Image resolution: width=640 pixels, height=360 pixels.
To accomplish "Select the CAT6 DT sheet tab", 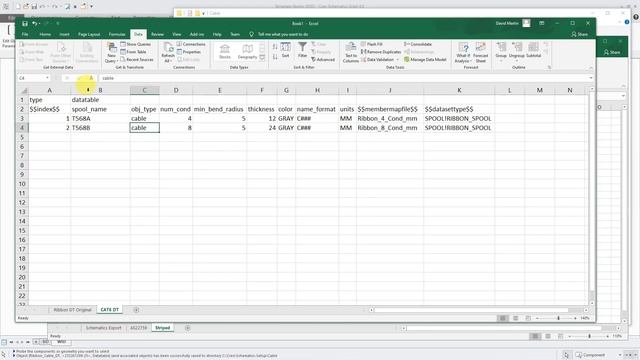I will coord(109,310).
